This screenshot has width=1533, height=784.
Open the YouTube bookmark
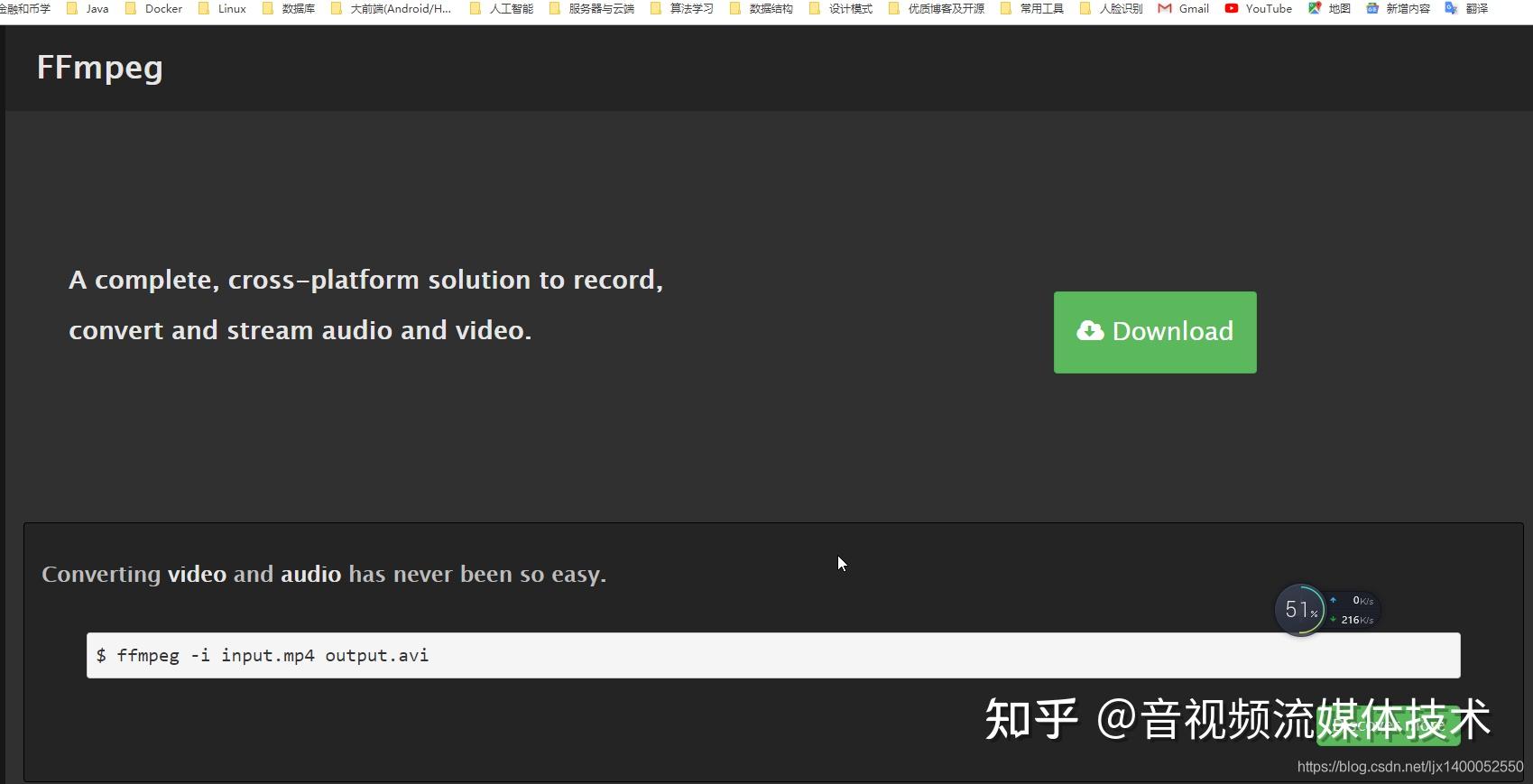click(x=1259, y=8)
